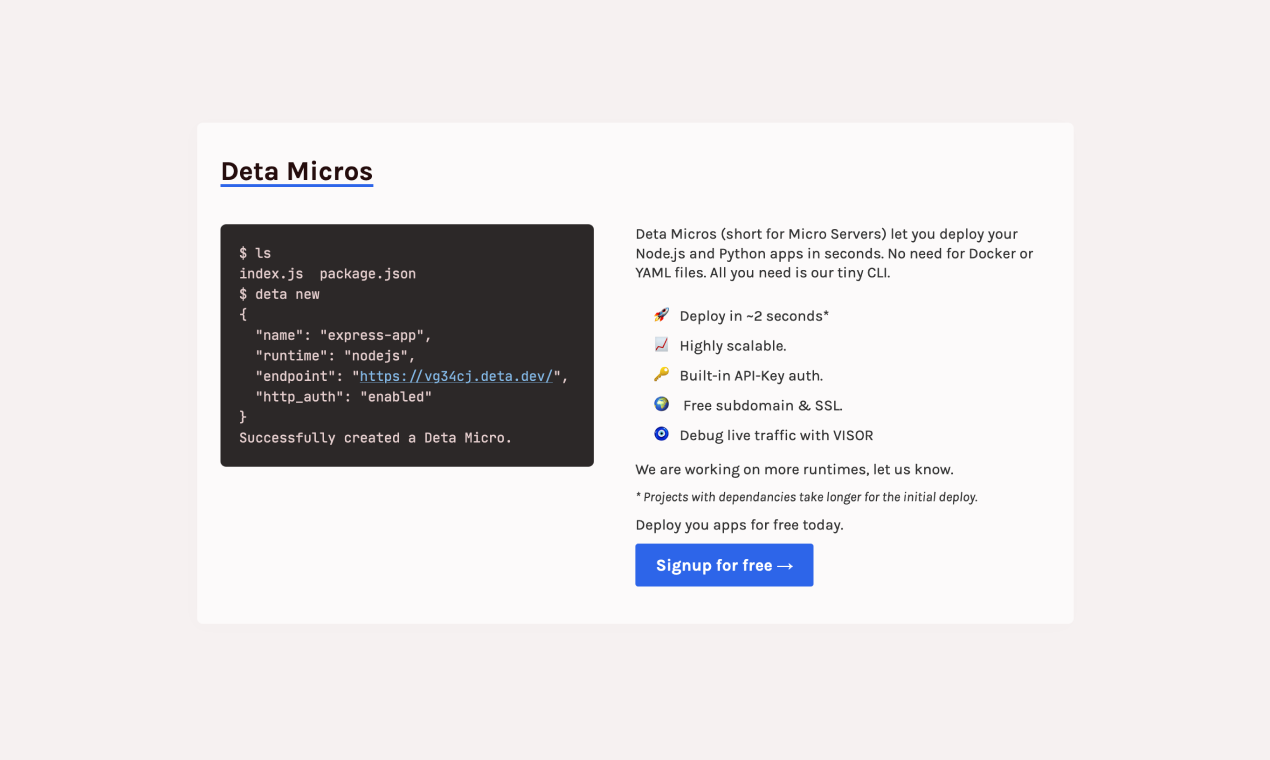Click the dependencies footnote in italics
1270x760 pixels.
point(806,497)
